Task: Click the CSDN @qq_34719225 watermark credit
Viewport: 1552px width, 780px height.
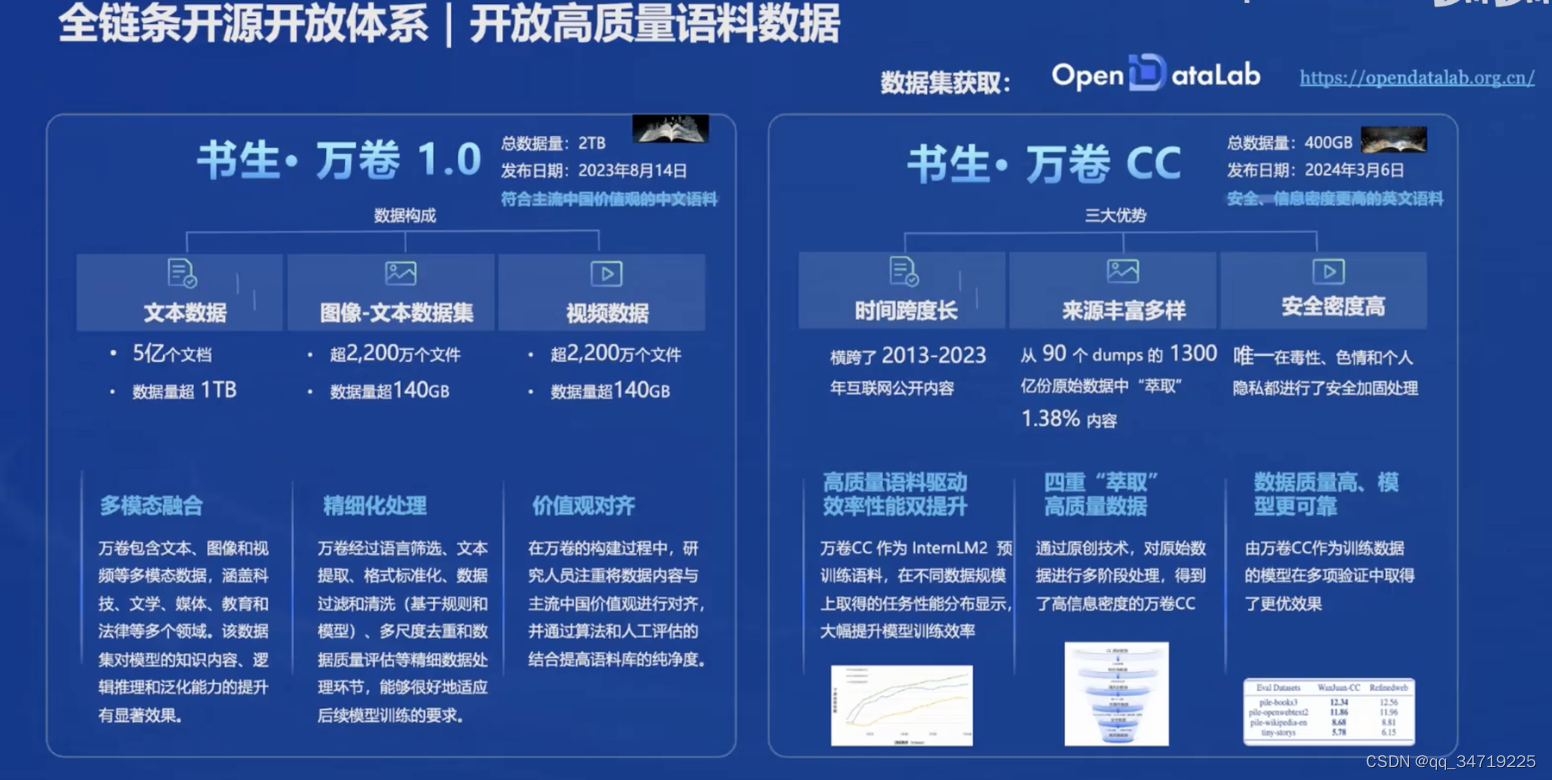Action: (1450, 762)
